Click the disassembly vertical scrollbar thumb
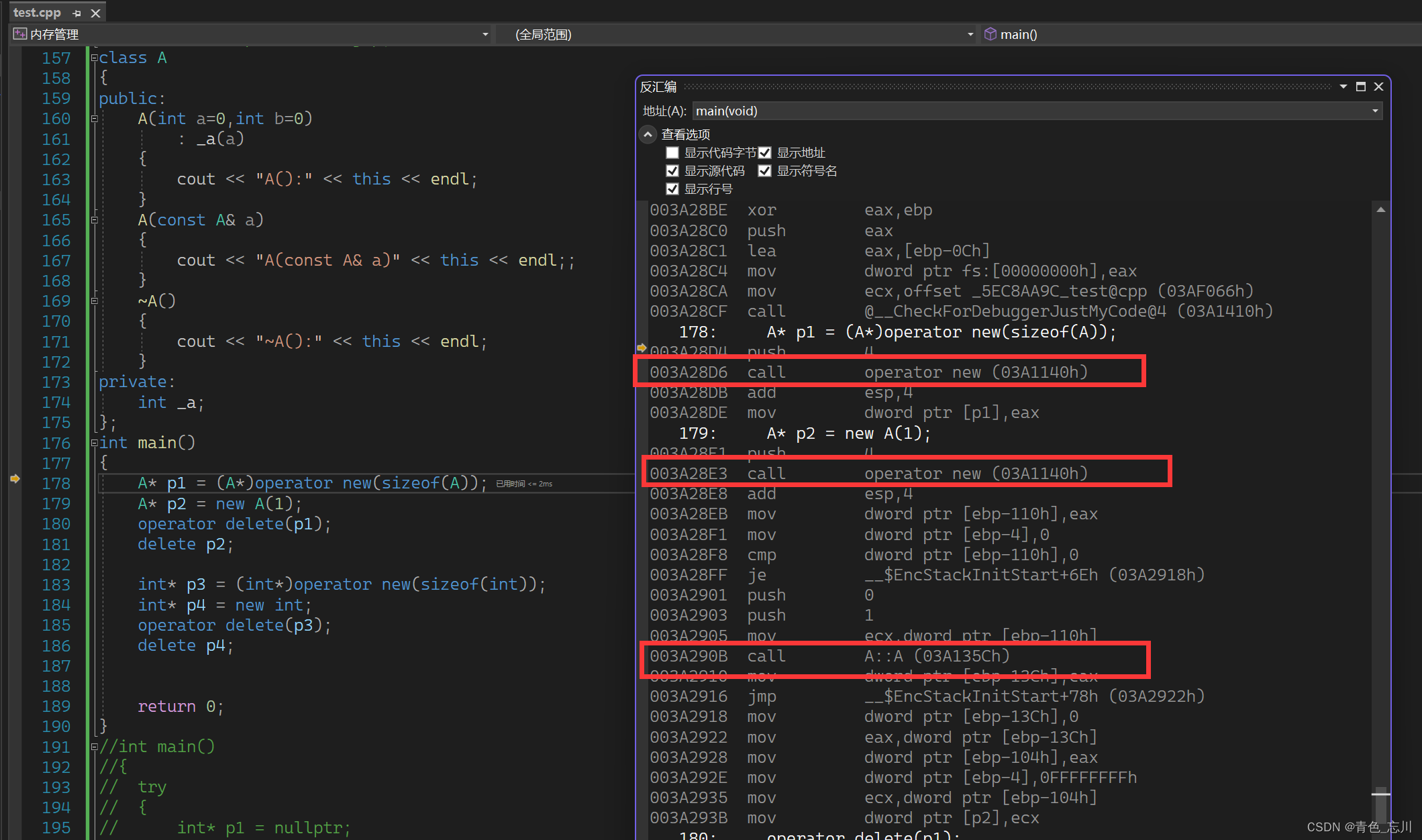Image resolution: width=1422 pixels, height=840 pixels. tap(1380, 805)
